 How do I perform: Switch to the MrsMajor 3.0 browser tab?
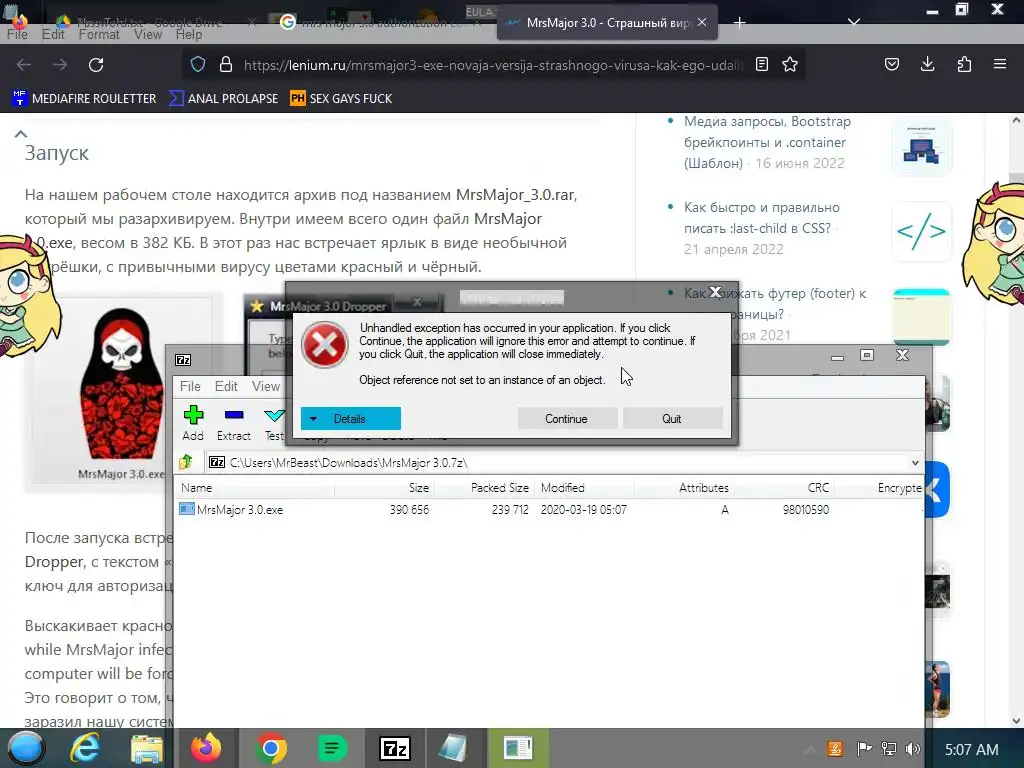[607, 23]
